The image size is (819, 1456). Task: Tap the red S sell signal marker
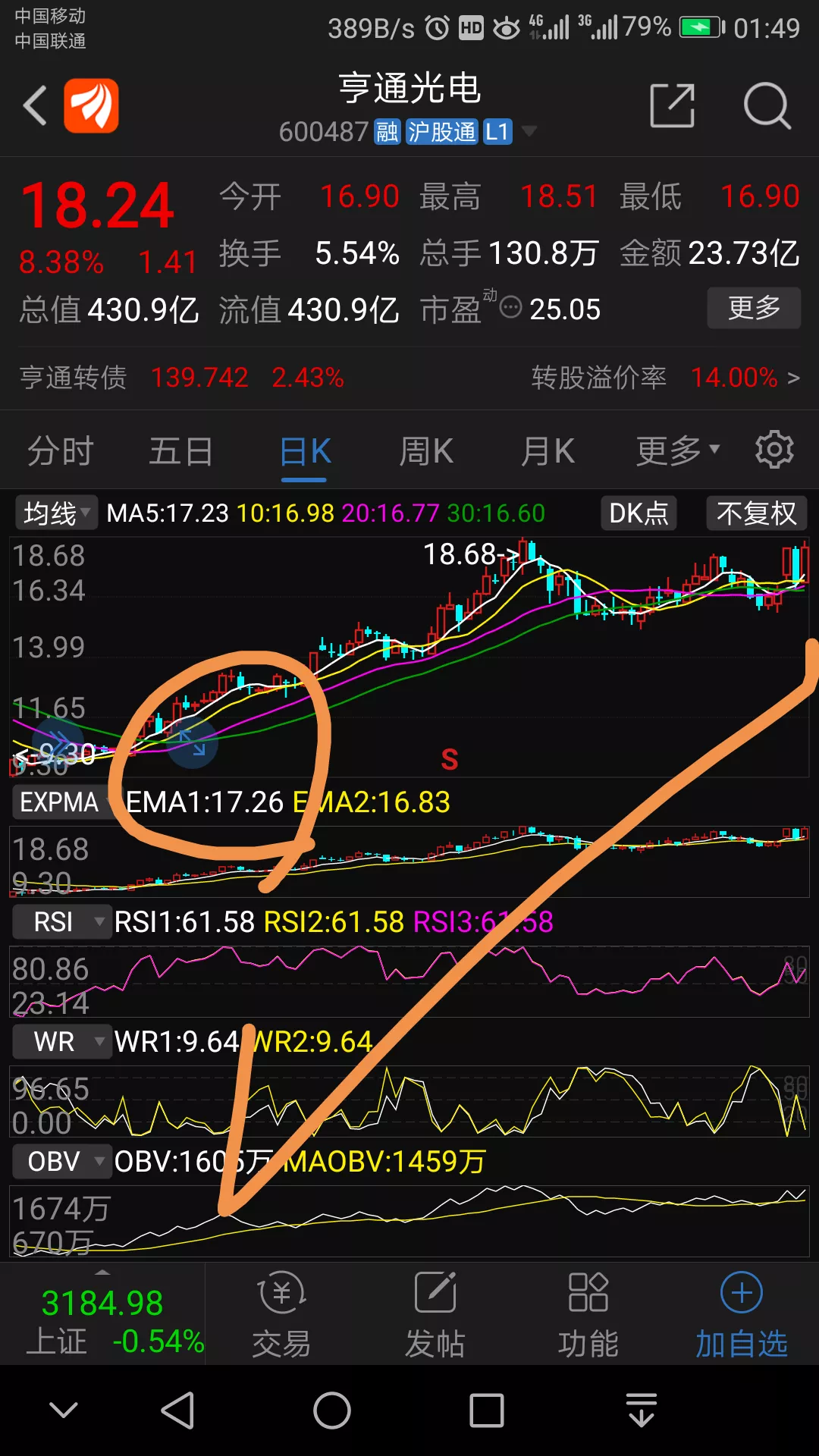(x=450, y=759)
